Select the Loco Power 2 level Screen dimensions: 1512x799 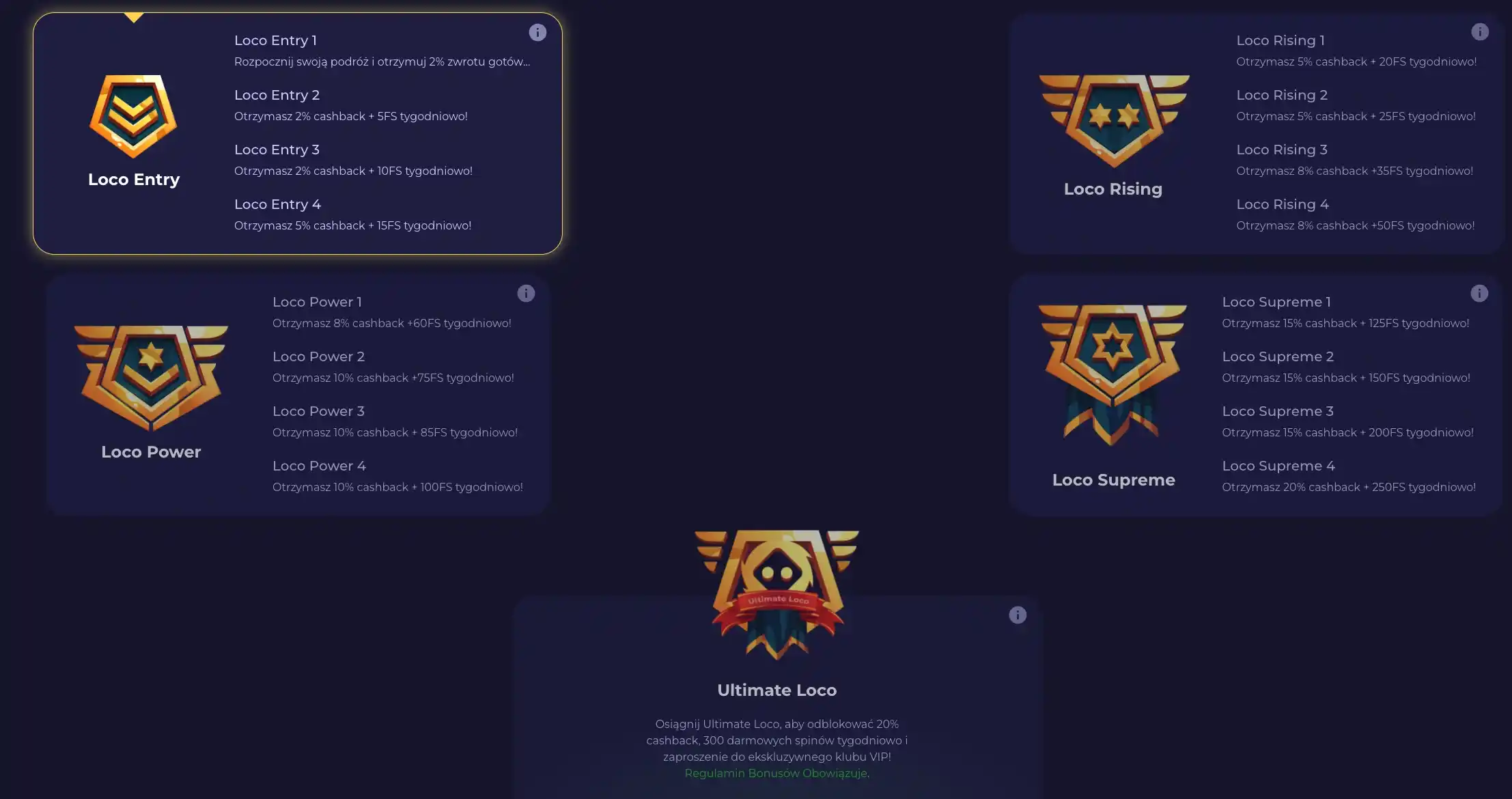[x=393, y=367]
